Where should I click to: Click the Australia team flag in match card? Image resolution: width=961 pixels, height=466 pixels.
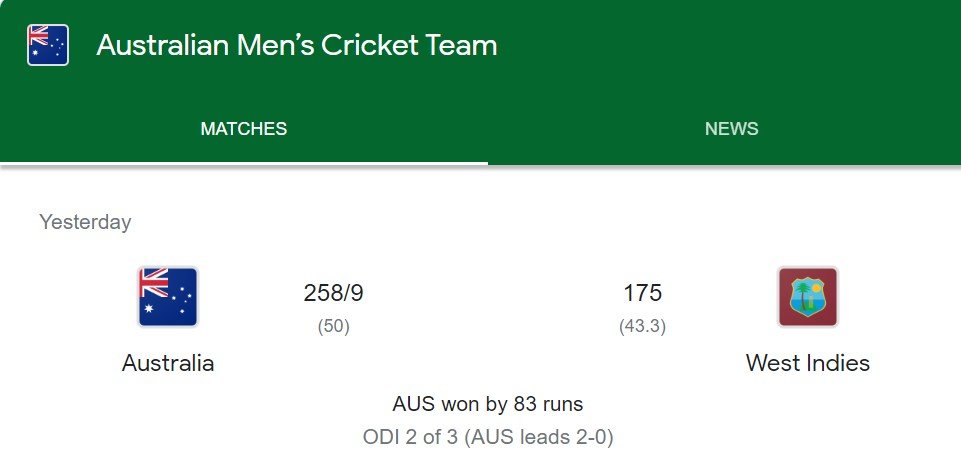coord(168,297)
